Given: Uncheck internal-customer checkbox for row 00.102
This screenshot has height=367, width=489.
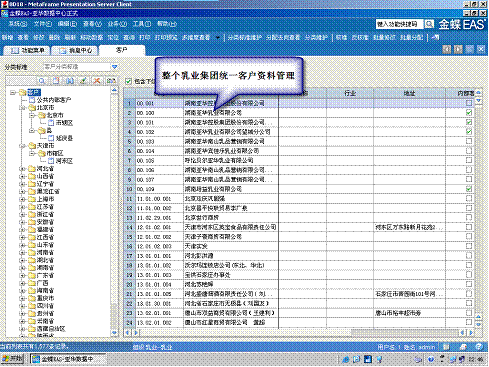Looking at the screenshot, I should (469, 132).
